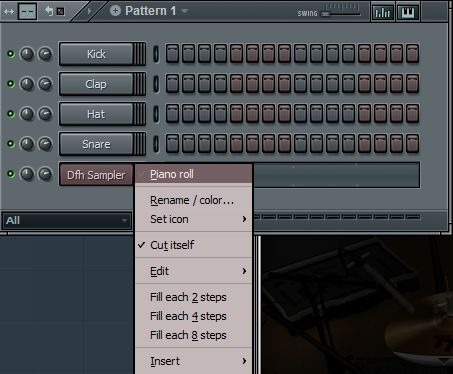Screen dimensions: 453x374
Task: Click the Snare channel button
Action: (x=96, y=144)
